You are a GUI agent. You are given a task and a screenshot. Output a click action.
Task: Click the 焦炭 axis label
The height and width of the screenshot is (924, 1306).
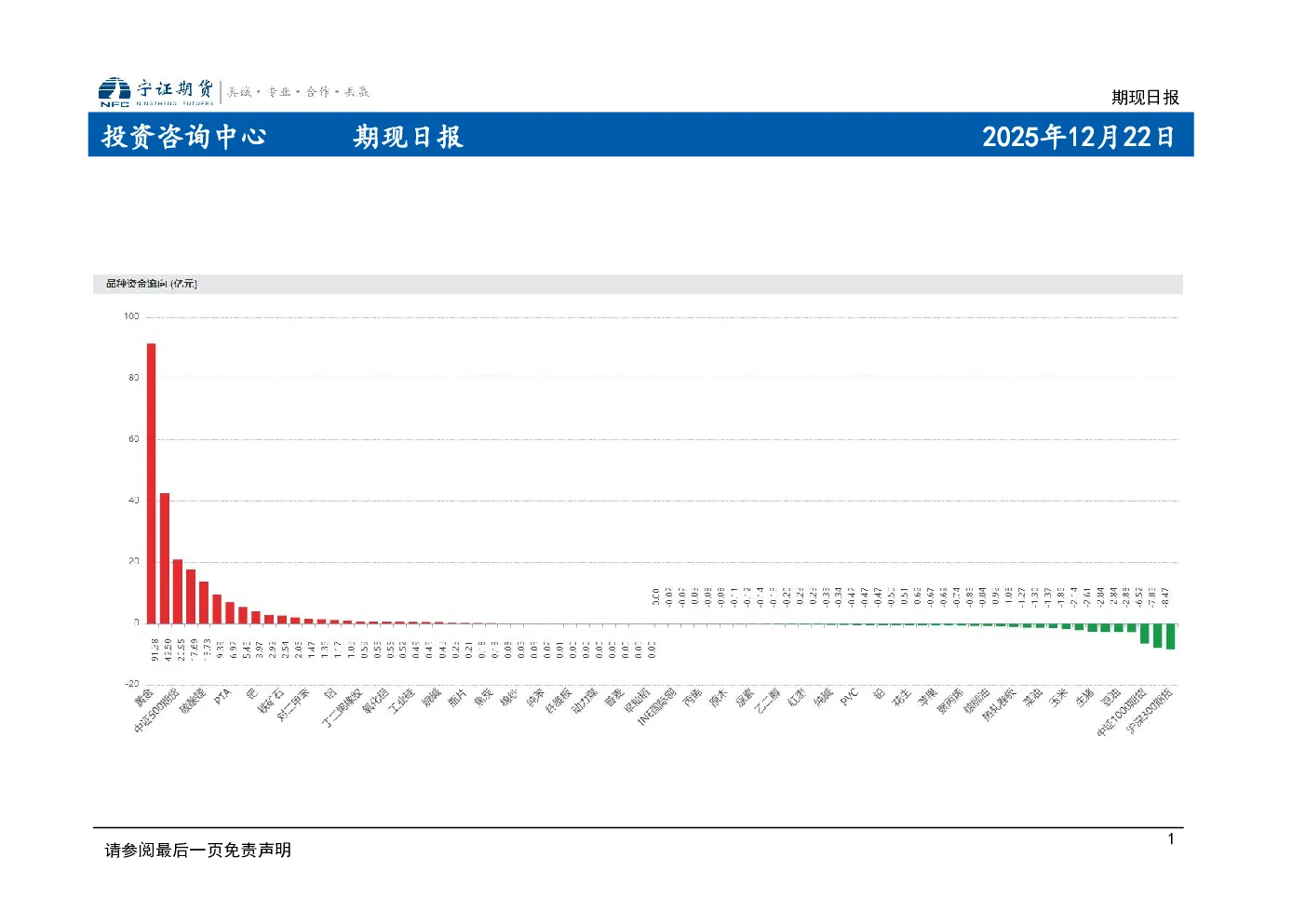pyautogui.click(x=483, y=699)
